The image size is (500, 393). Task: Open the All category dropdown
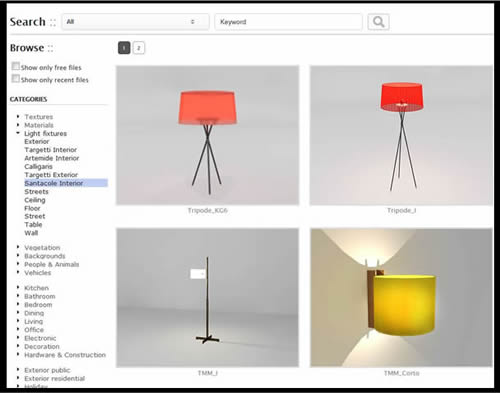coord(135,22)
